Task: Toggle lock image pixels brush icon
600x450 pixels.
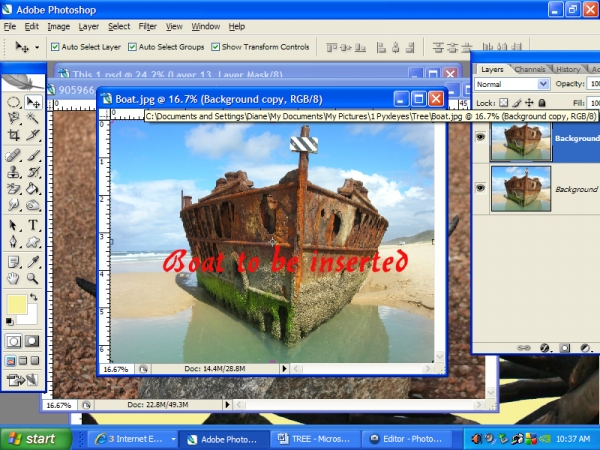Action: click(517, 103)
